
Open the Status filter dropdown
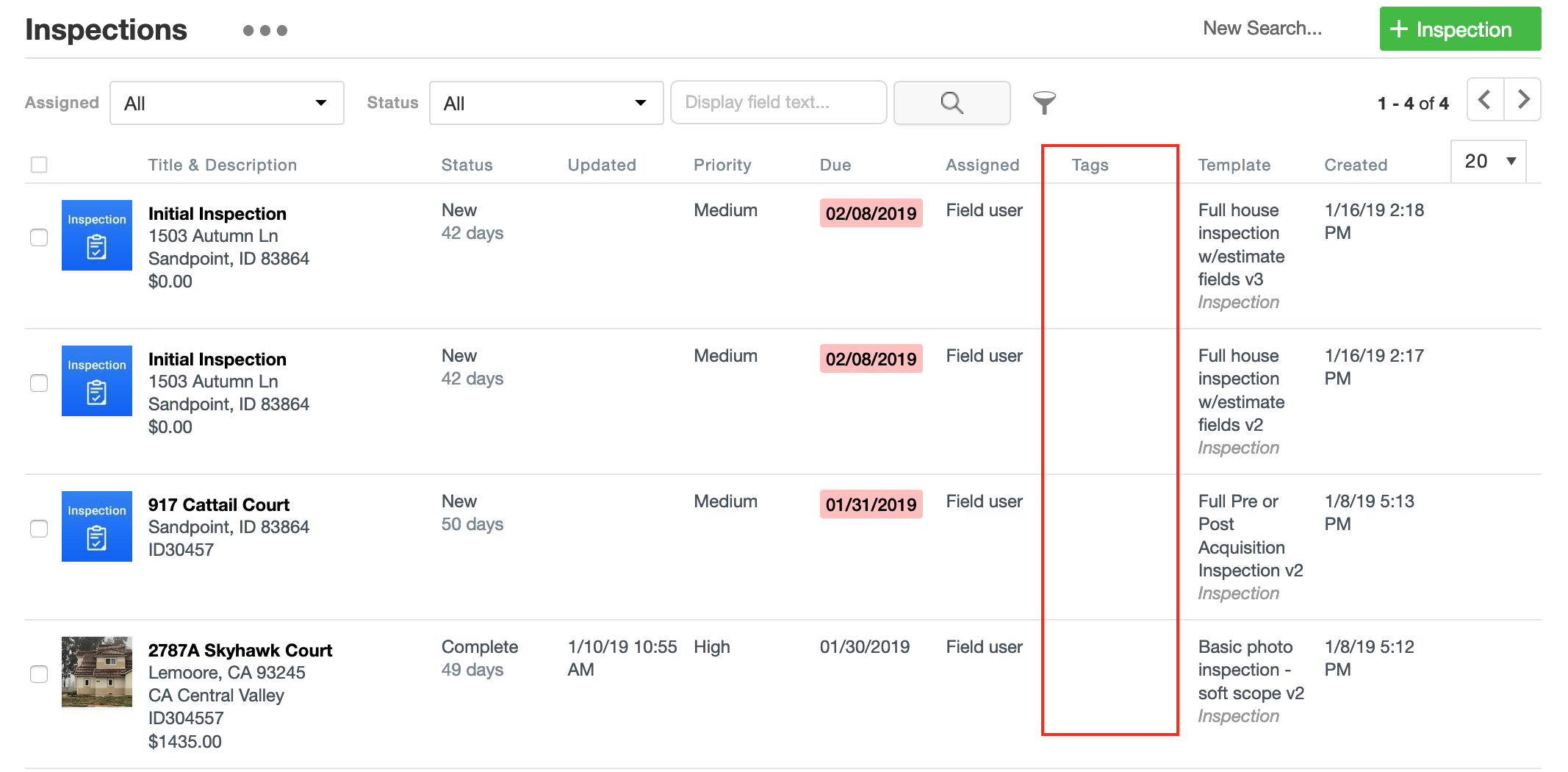[546, 102]
